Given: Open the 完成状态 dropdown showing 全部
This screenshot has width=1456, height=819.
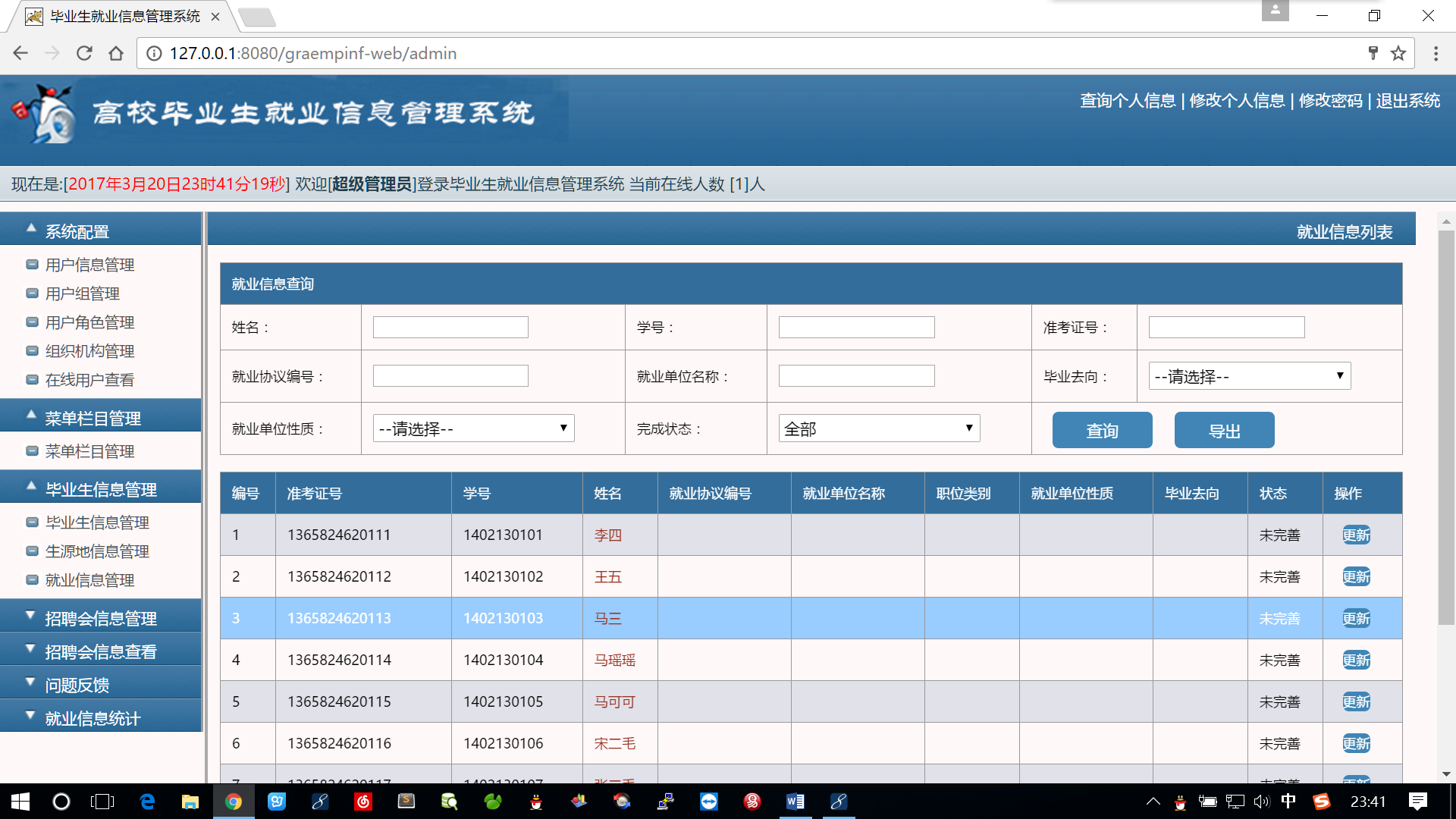Looking at the screenshot, I should (879, 428).
